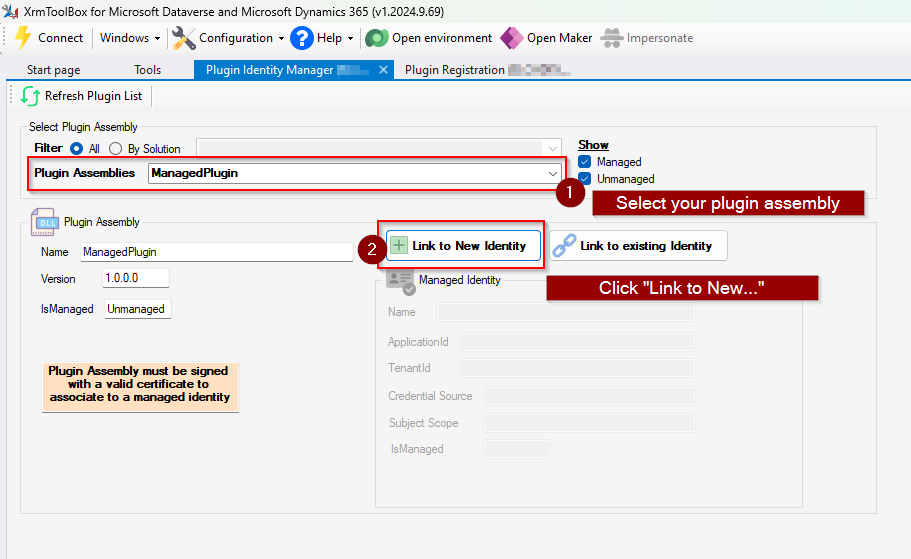Click the chain link icon on Link to existing Identity
Screen dimensions: 911x559
[564, 245]
